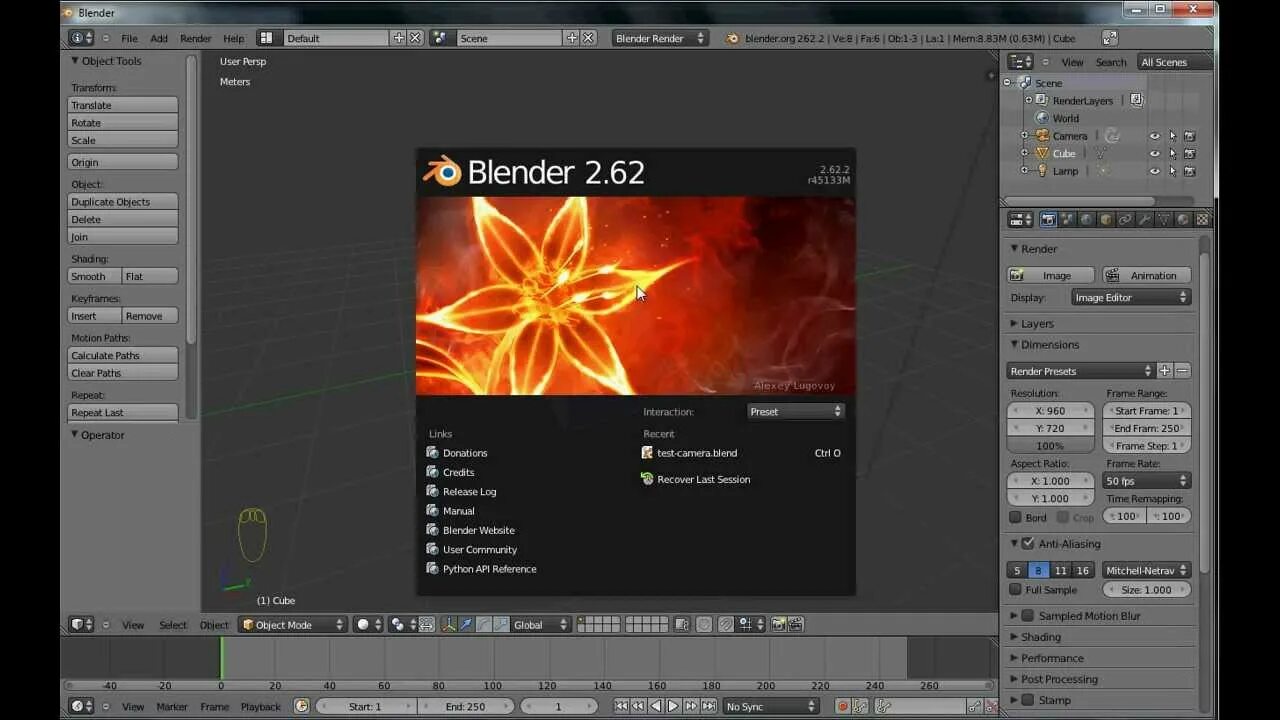Click the OpenGL render animation clapper icon
Image resolution: width=1280 pixels, height=720 pixels.
[x=795, y=624]
